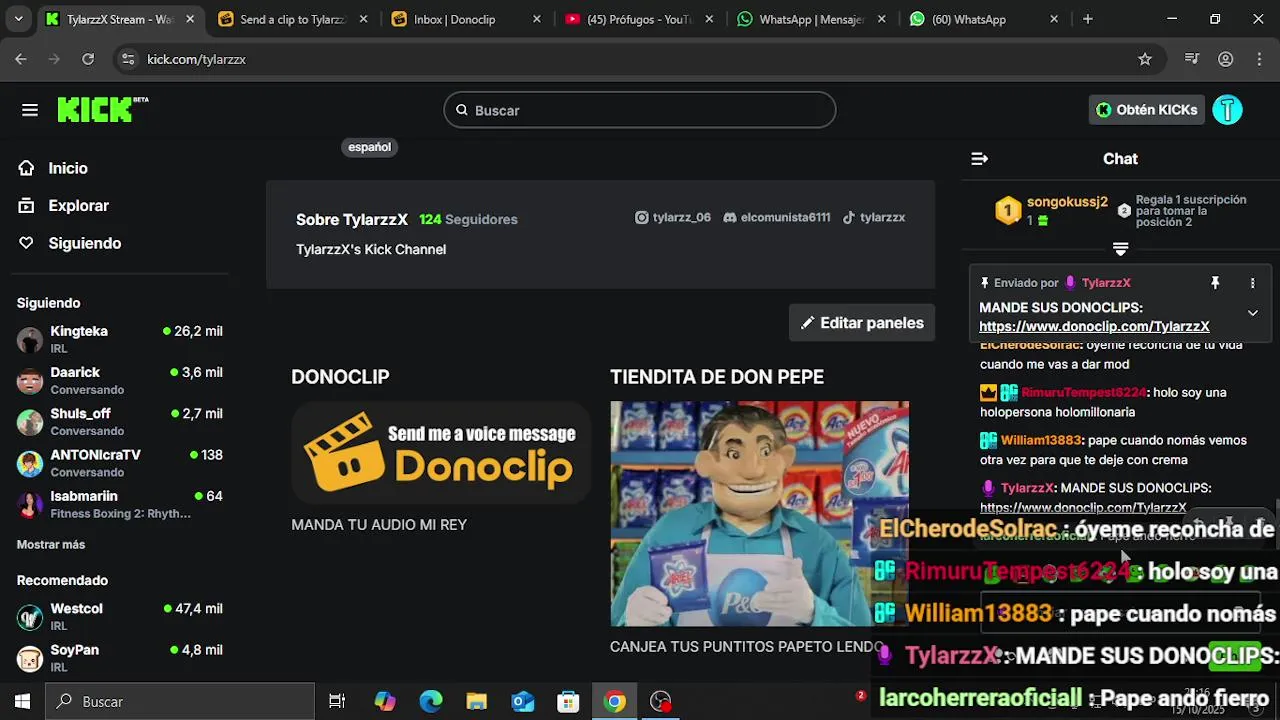The width and height of the screenshot is (1280, 720).
Task: Open the Windows Start menu
Action: (22, 701)
